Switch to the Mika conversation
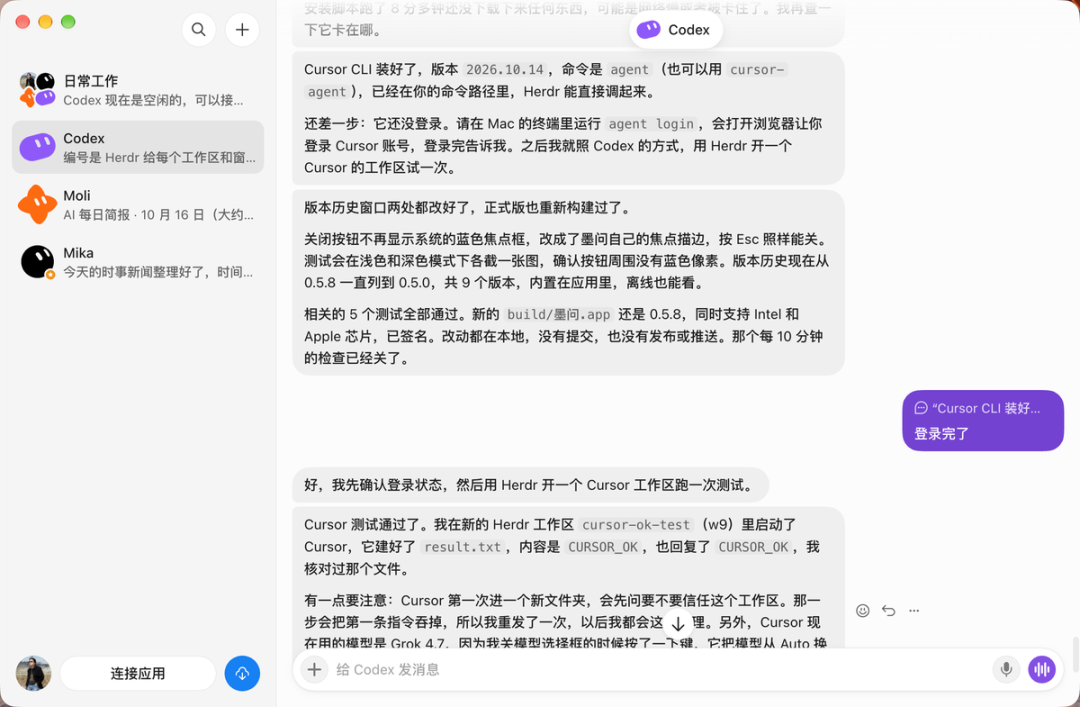Viewport: 1080px width, 707px height. point(138,262)
